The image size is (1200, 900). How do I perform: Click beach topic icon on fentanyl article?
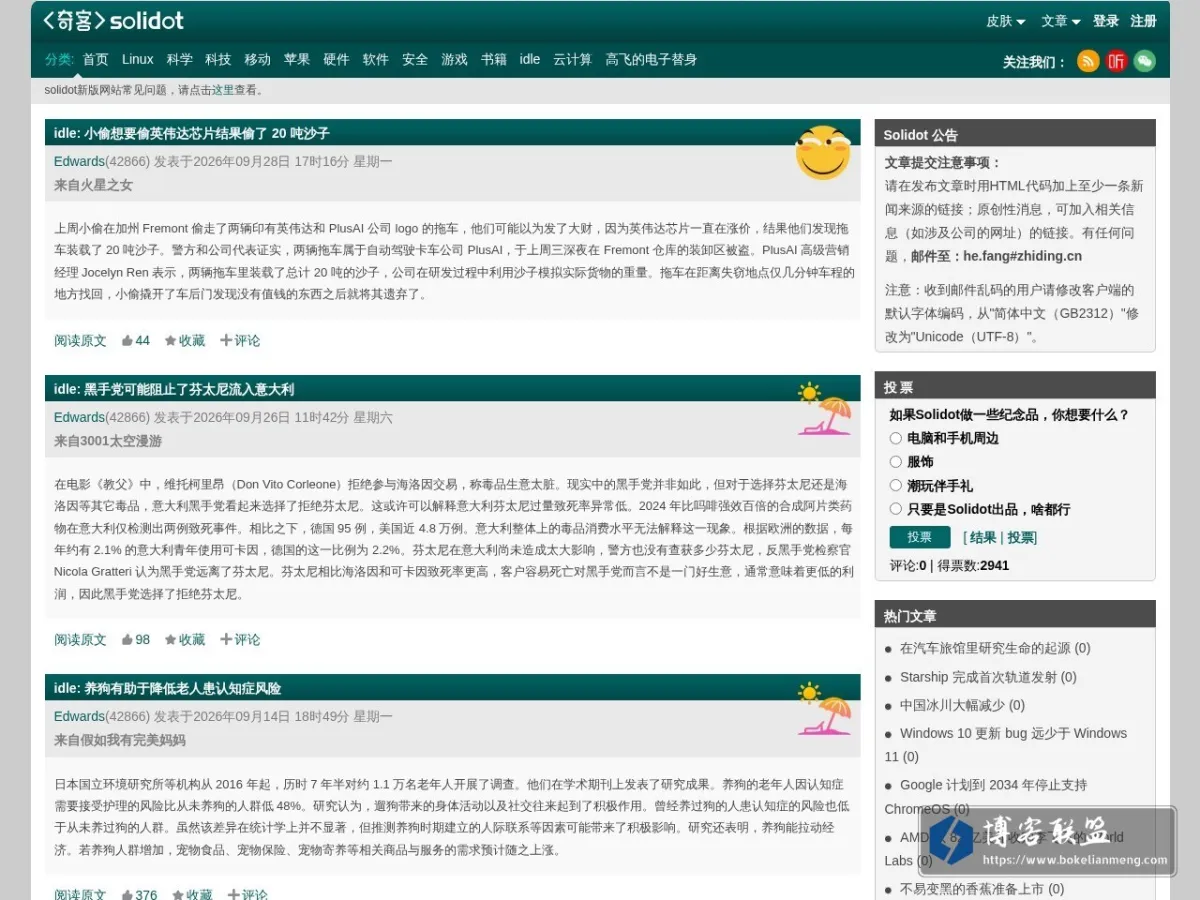pos(825,408)
